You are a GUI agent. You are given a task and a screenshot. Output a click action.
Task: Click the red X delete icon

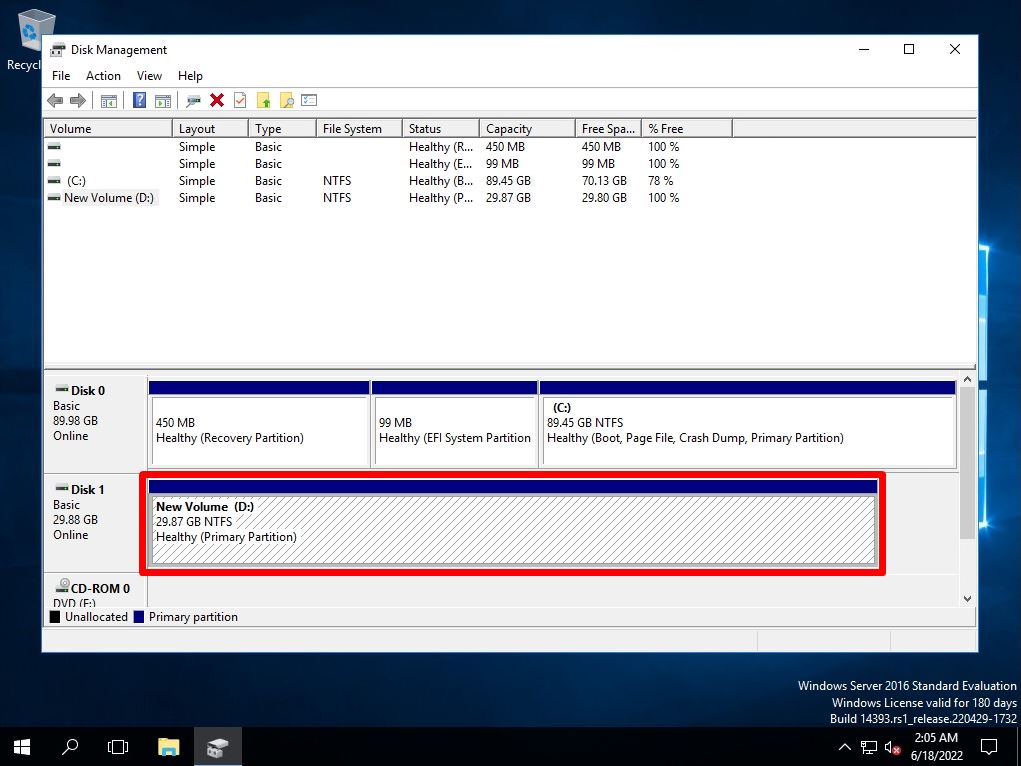tap(217, 100)
